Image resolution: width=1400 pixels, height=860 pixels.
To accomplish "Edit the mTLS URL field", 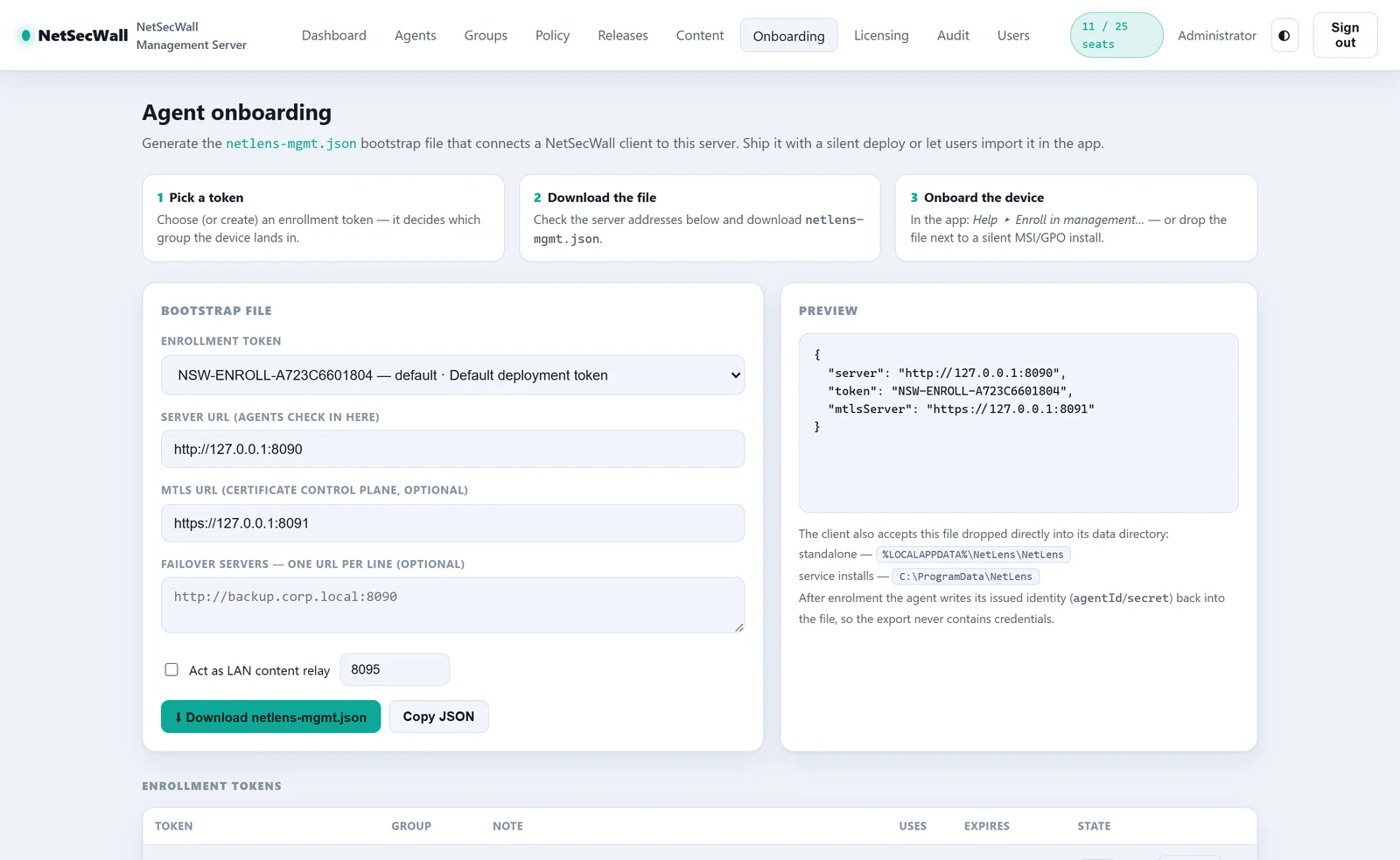I will [x=452, y=523].
